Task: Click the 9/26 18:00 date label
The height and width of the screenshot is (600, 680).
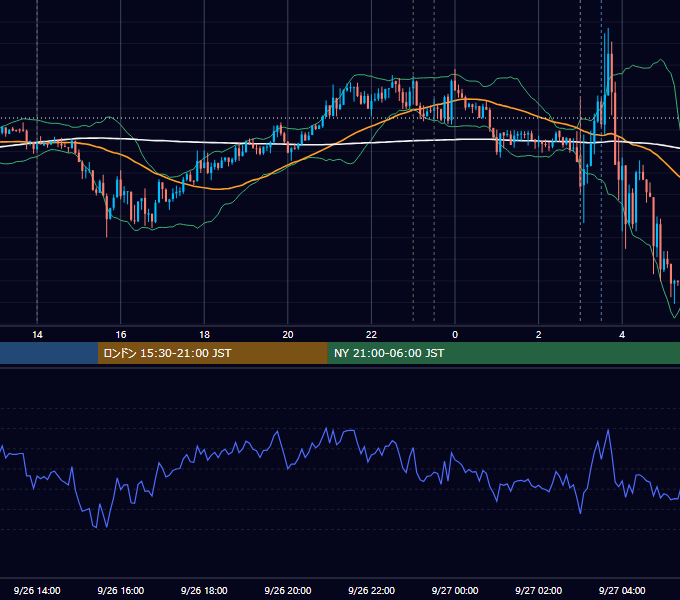Action: (204, 590)
